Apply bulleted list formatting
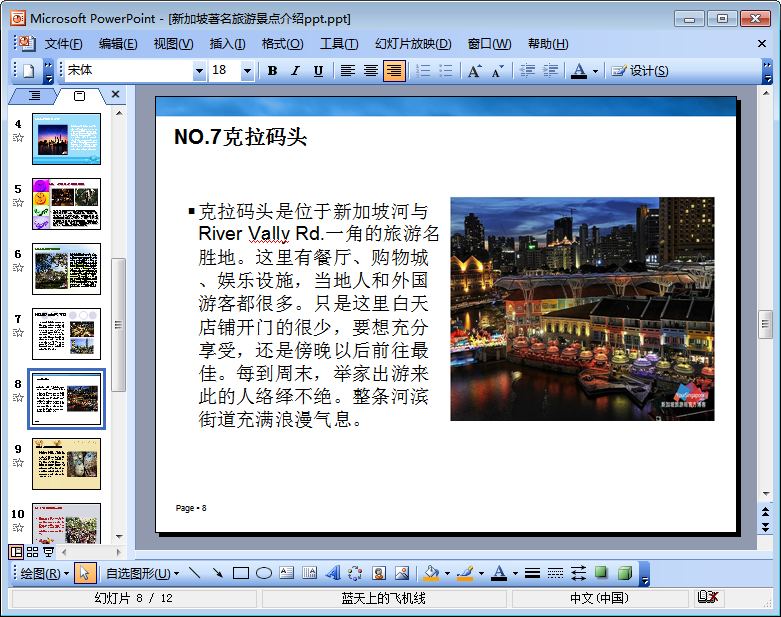This screenshot has width=781, height=617. tap(446, 71)
